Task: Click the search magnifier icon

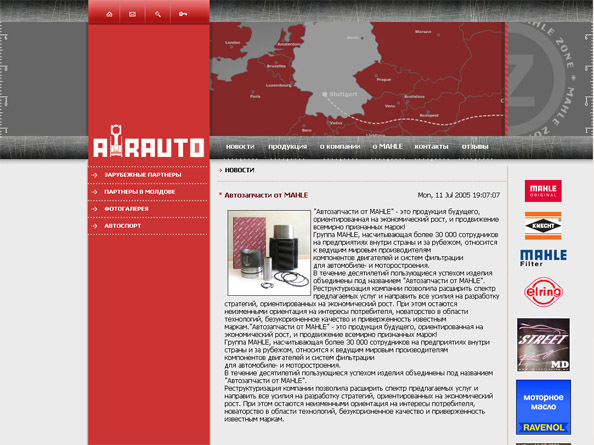Action: coord(158,14)
